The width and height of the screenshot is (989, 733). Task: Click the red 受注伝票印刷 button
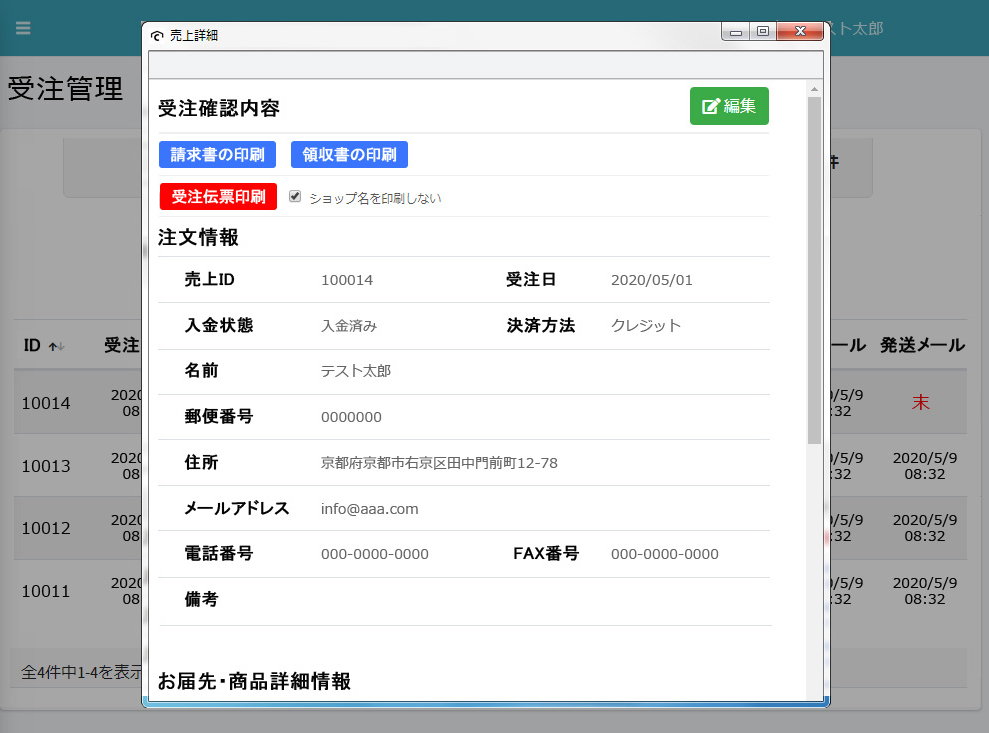(x=218, y=196)
